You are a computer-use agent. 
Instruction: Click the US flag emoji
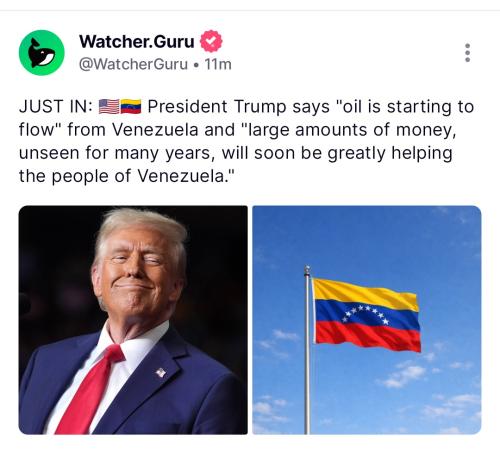pyautogui.click(x=109, y=107)
